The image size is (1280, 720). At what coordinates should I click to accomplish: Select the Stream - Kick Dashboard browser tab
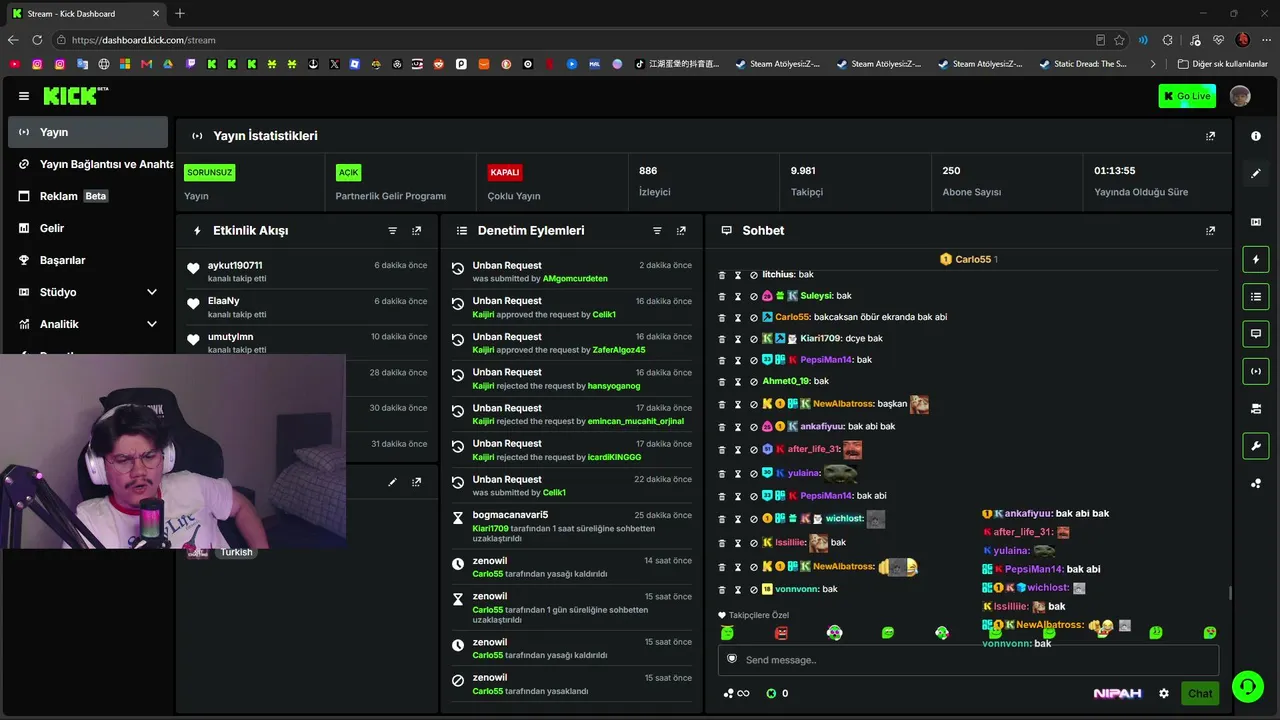[85, 14]
